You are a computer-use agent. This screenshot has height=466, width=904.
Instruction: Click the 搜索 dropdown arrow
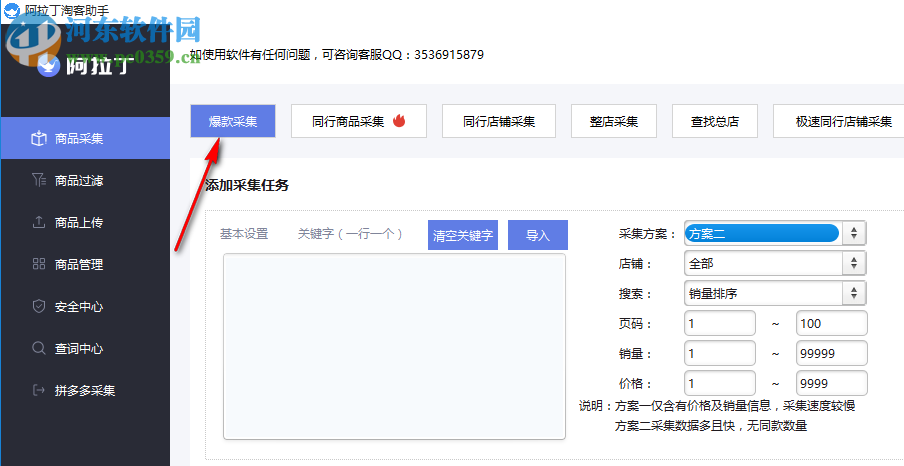pos(854,294)
